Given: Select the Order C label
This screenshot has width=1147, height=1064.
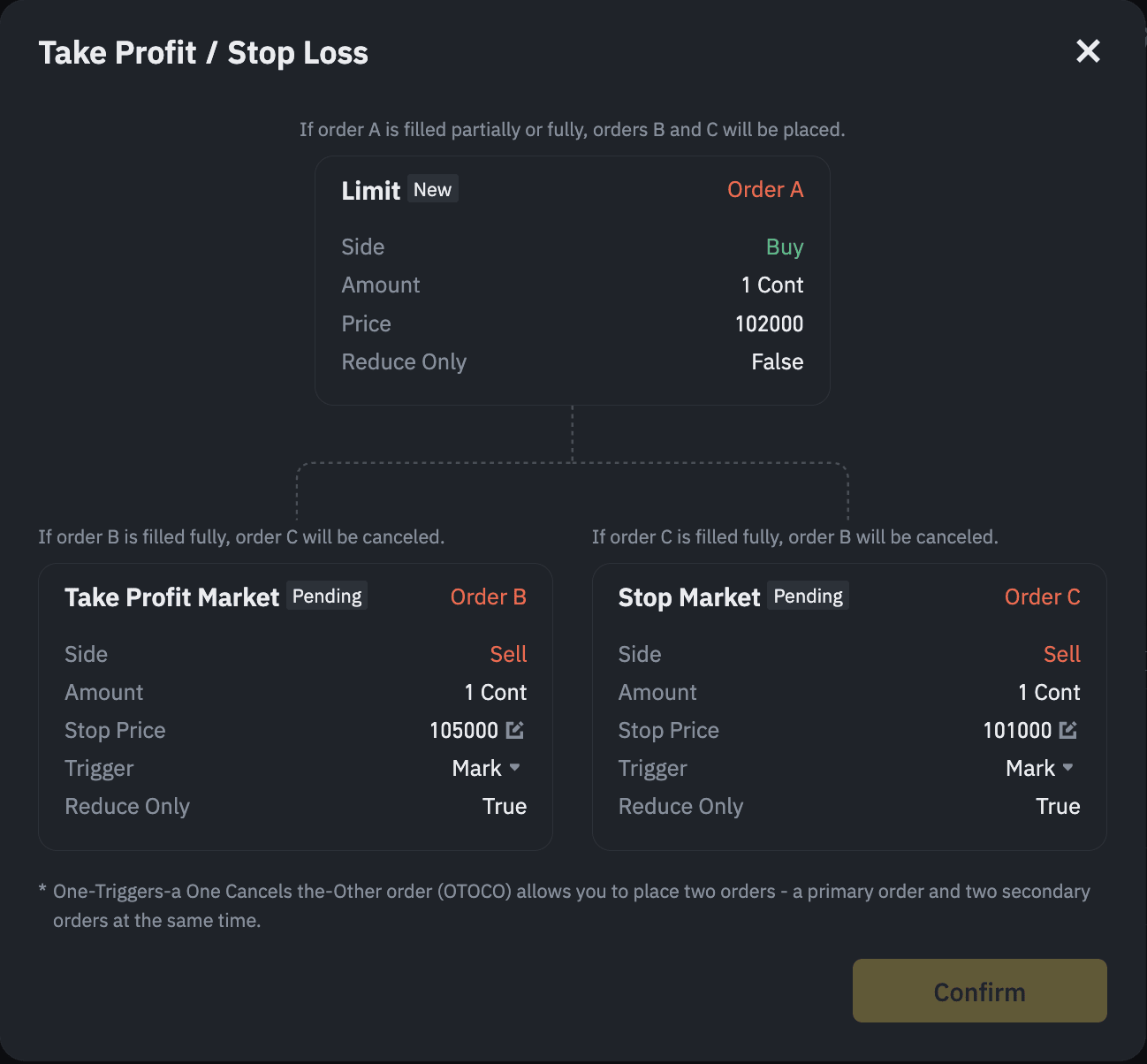Looking at the screenshot, I should 1042,597.
